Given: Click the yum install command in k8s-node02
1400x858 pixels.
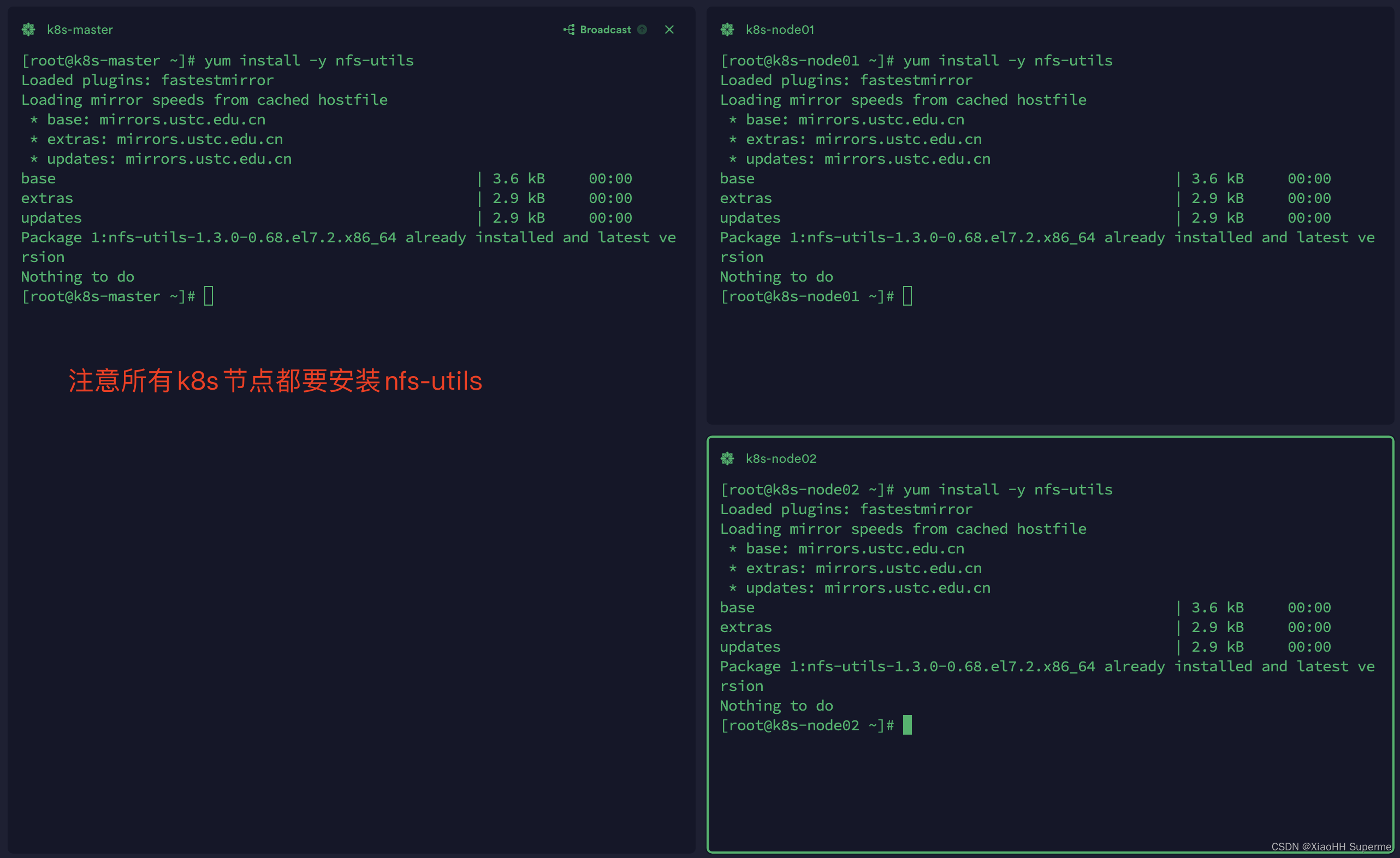Looking at the screenshot, I should pos(1008,489).
